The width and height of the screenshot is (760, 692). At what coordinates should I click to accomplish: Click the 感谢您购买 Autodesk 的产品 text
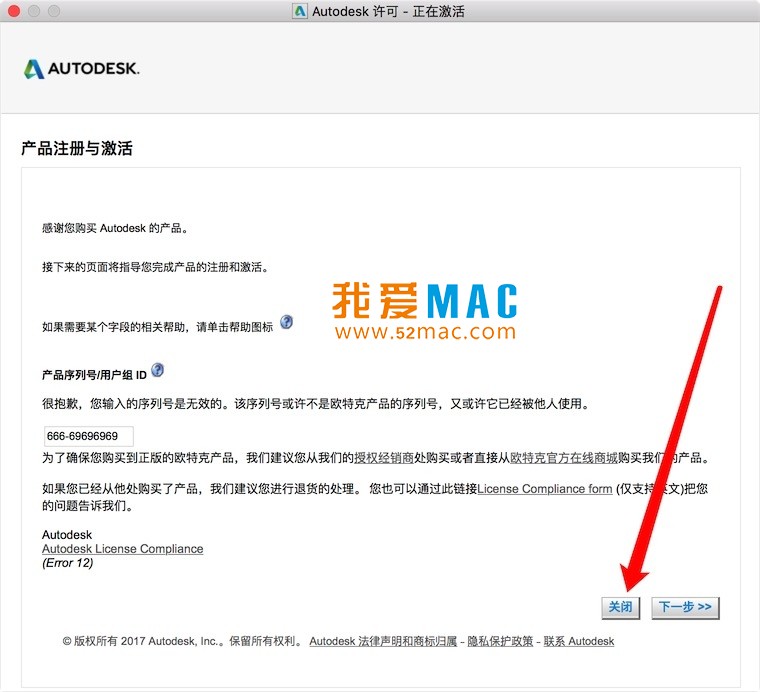click(x=115, y=228)
